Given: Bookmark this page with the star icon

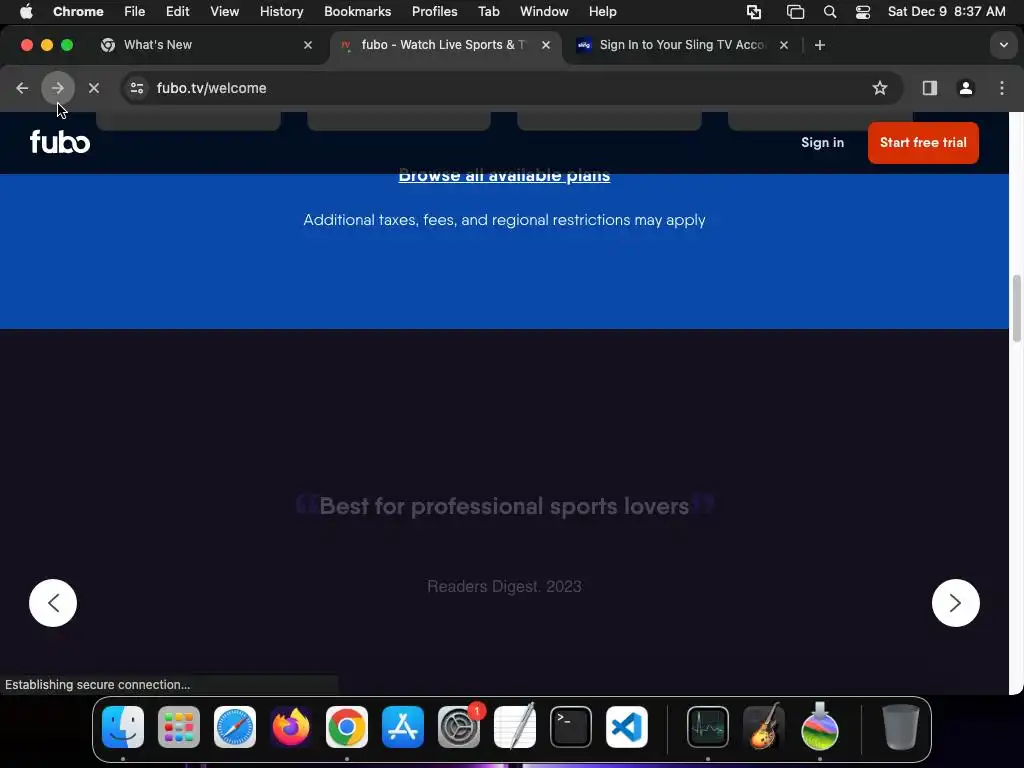Looking at the screenshot, I should [880, 88].
